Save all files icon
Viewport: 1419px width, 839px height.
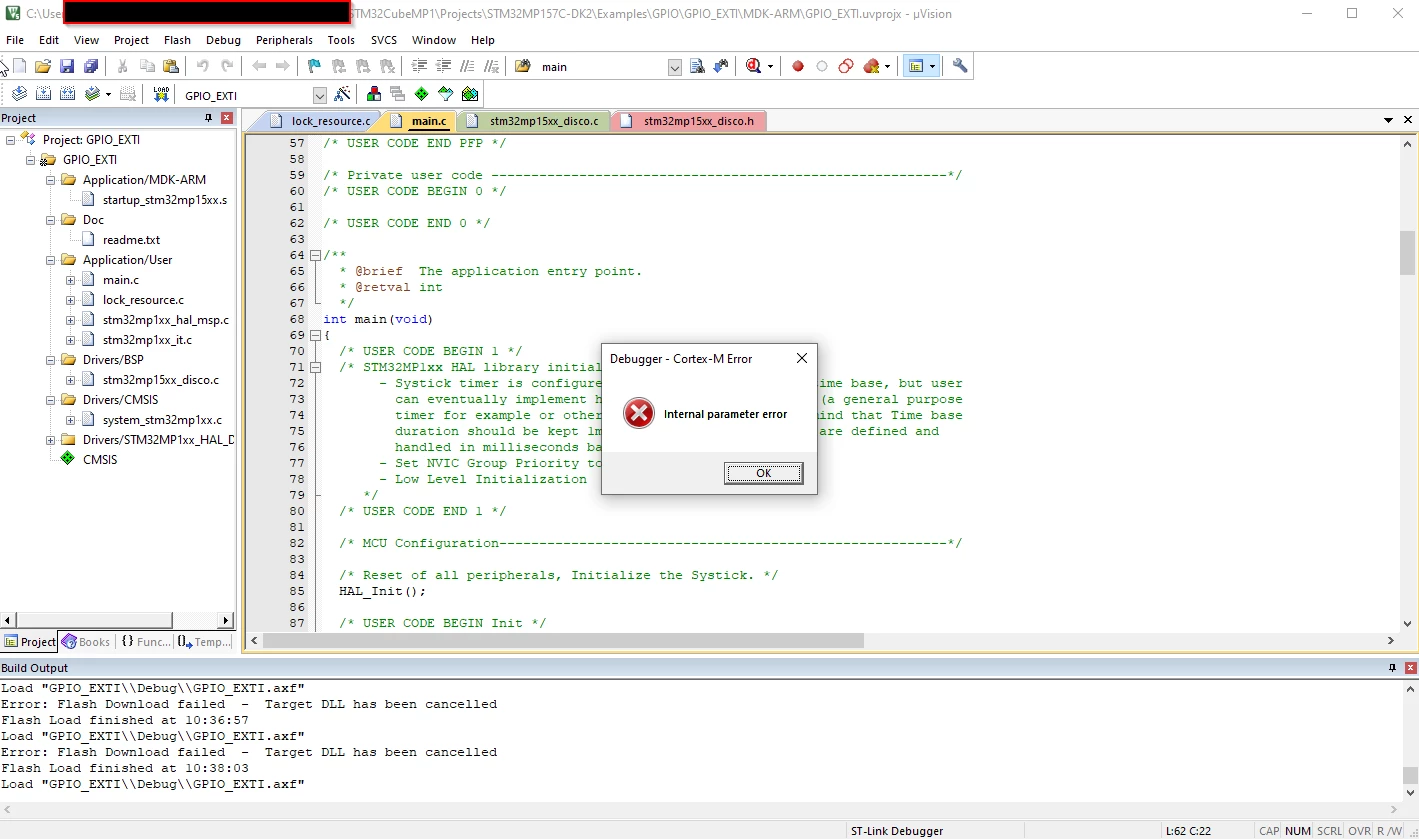[x=91, y=66]
